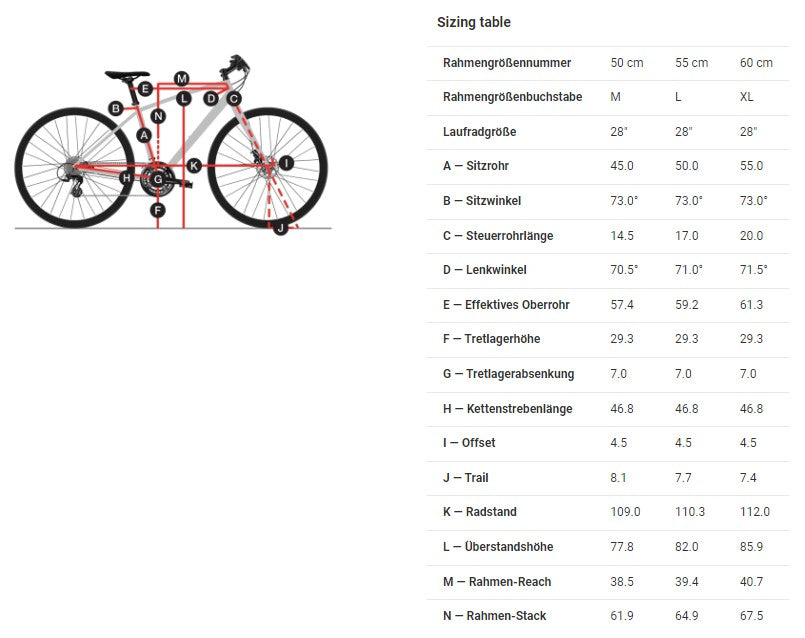Click the K wheelbase marker on the diagram
The height and width of the screenshot is (638, 805).
coord(194,165)
